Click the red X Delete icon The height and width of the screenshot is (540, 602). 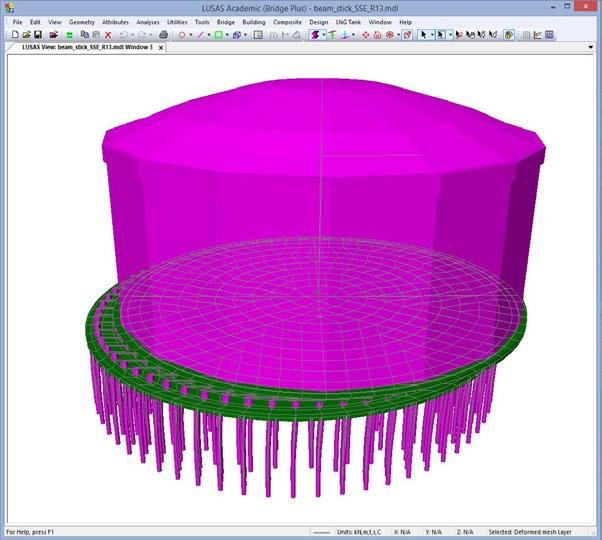pyautogui.click(x=108, y=35)
